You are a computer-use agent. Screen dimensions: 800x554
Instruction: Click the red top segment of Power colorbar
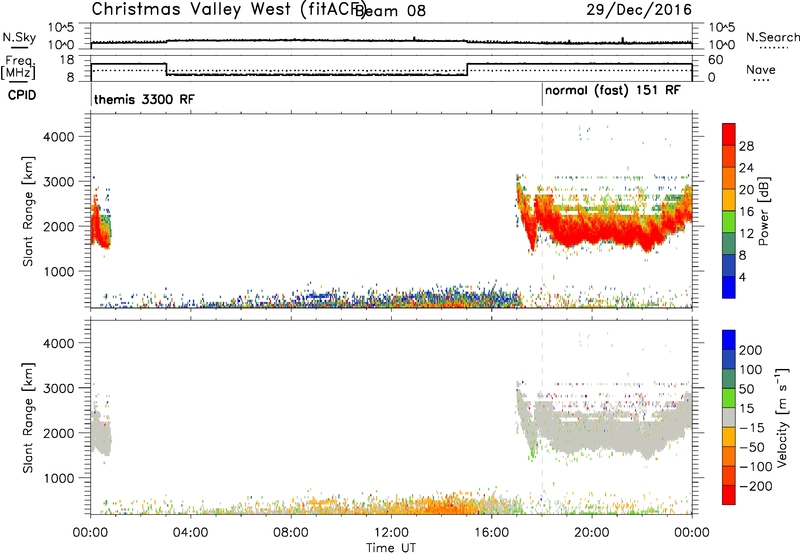tap(729, 134)
